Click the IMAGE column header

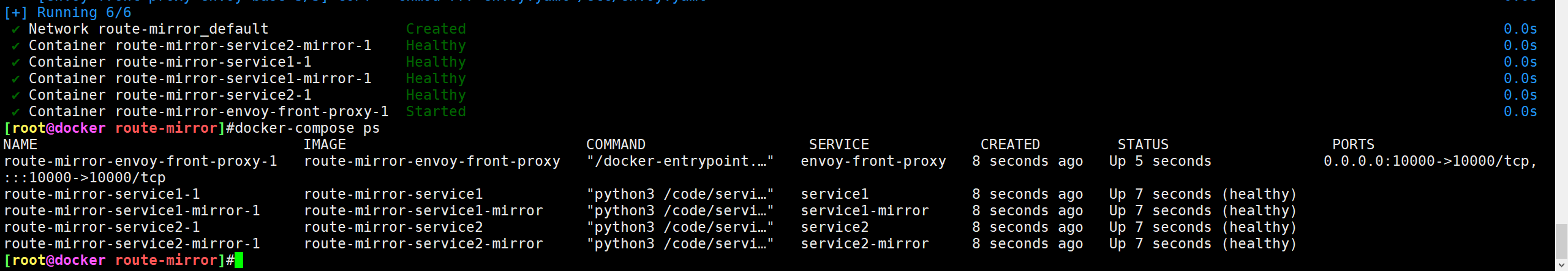pos(325,144)
